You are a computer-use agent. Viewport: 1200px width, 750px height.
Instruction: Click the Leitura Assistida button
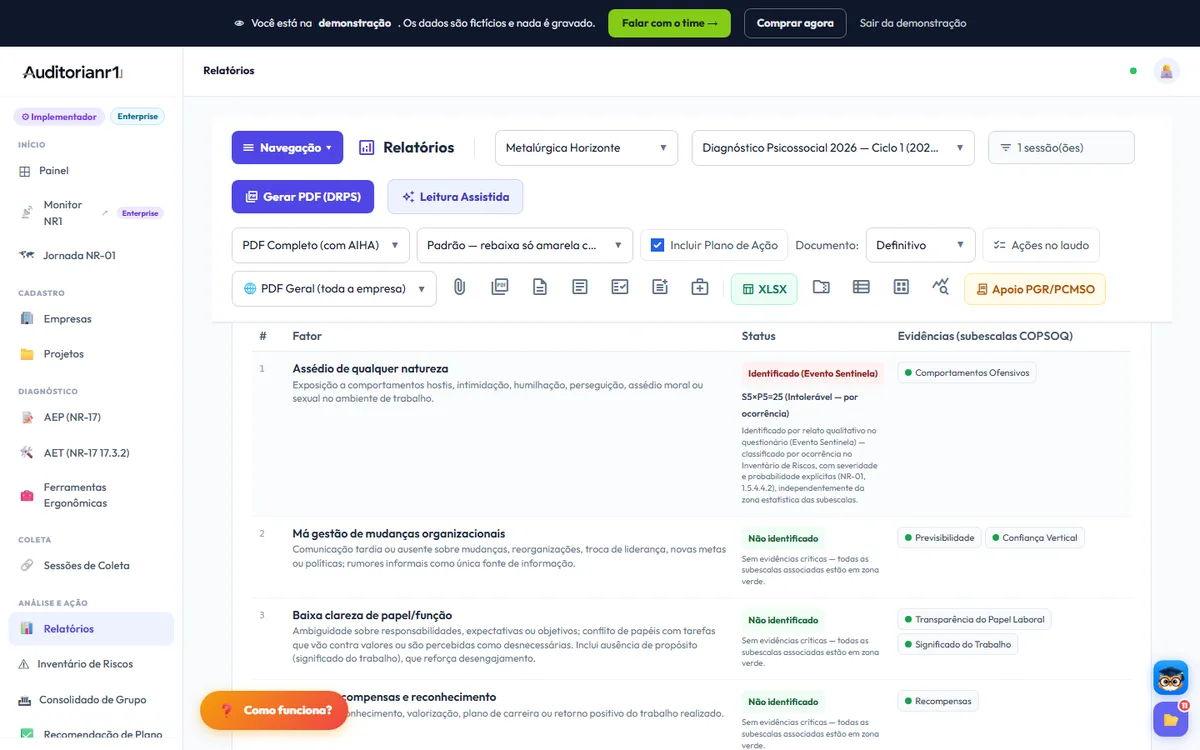click(455, 197)
